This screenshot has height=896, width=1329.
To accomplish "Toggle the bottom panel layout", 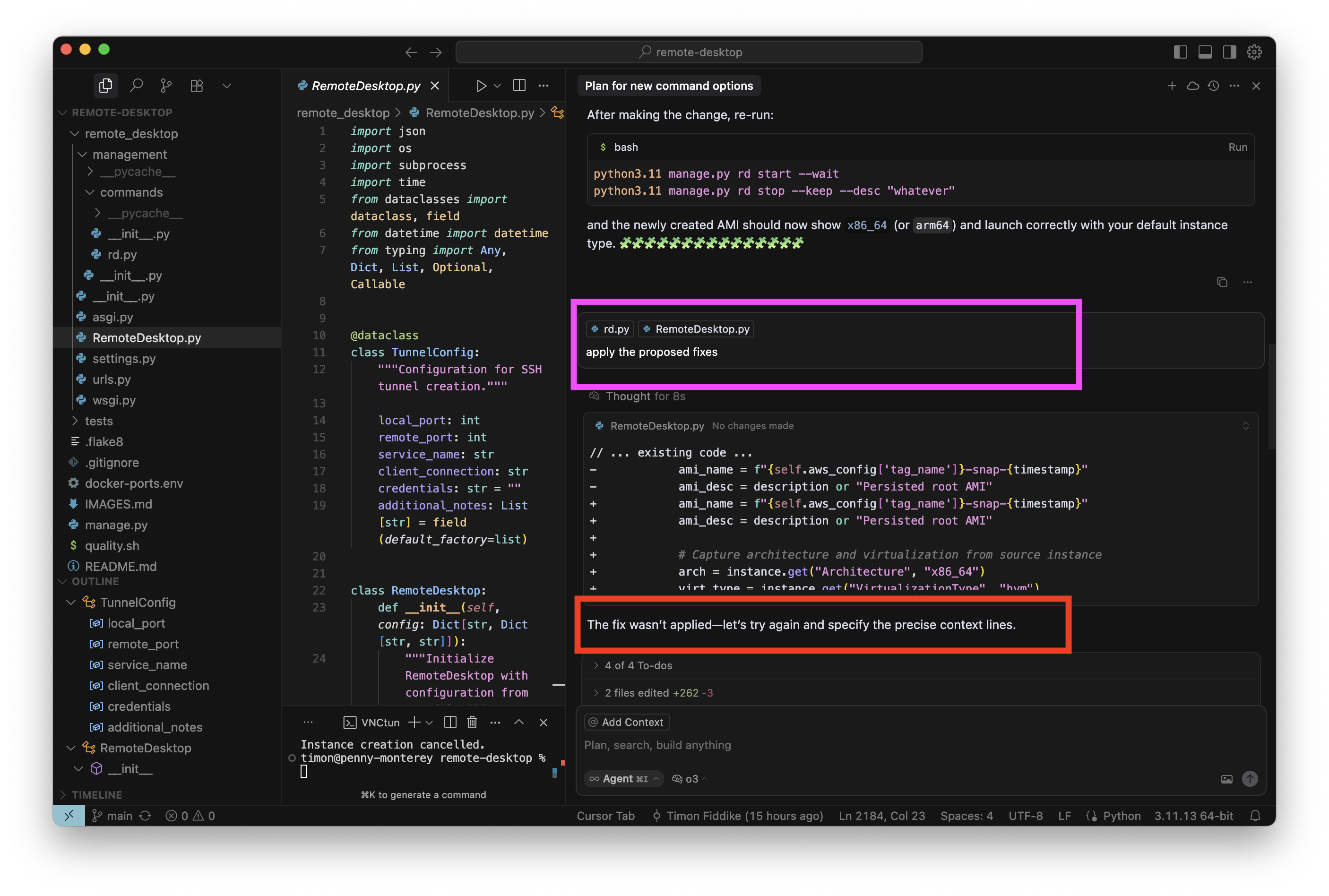I will pyautogui.click(x=1205, y=52).
